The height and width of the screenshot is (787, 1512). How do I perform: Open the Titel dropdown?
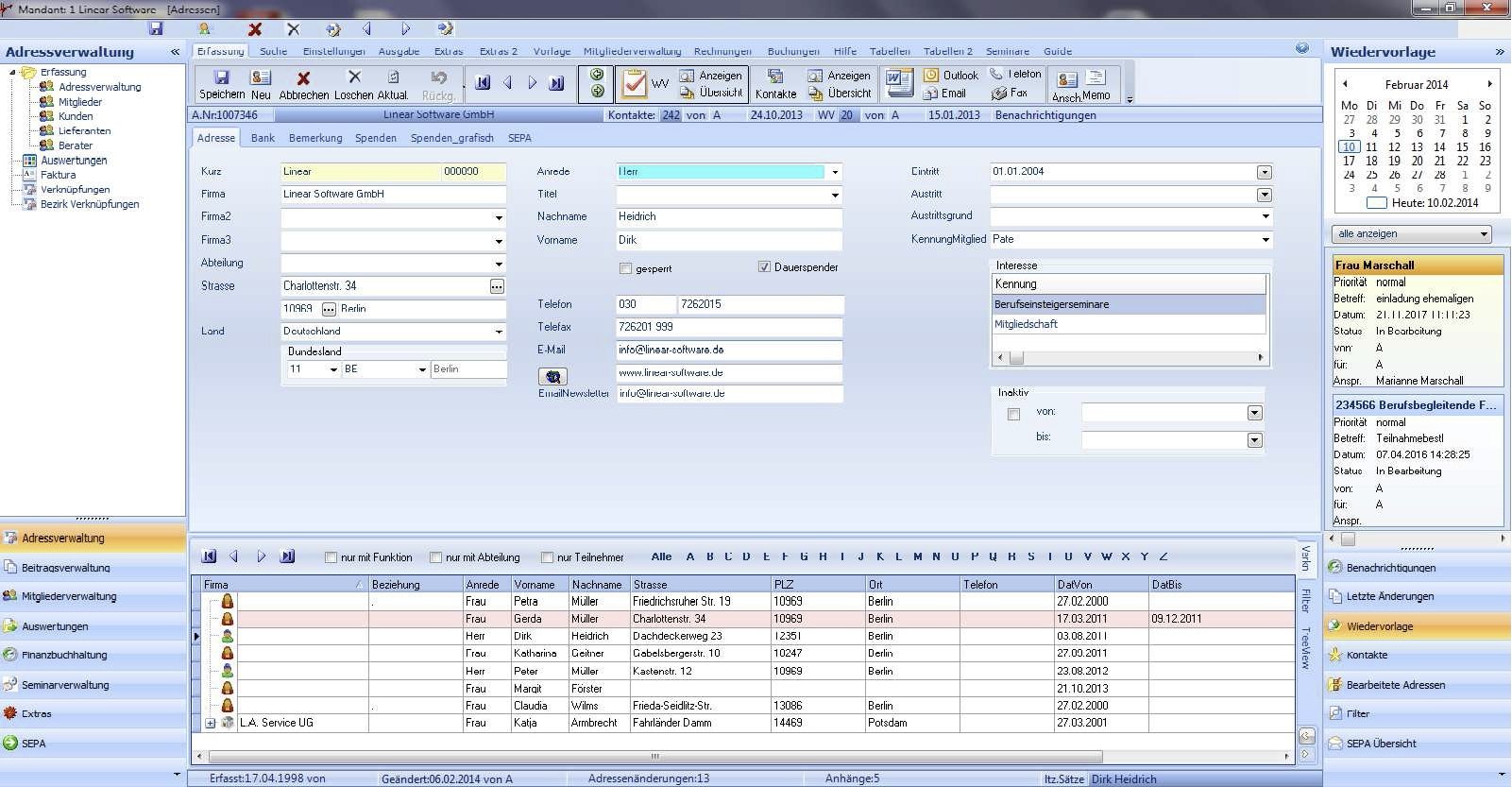(835, 195)
